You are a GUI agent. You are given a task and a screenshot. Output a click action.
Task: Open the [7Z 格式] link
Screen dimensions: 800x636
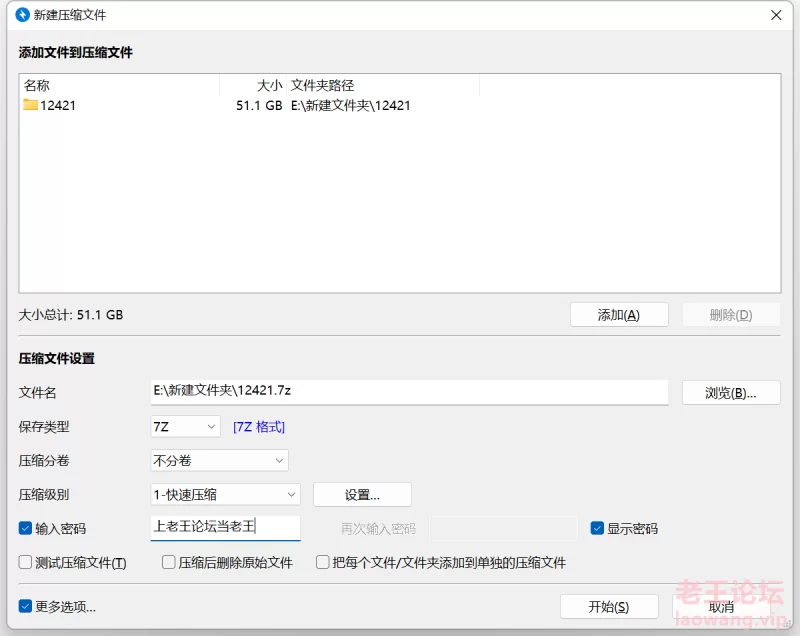point(259,427)
